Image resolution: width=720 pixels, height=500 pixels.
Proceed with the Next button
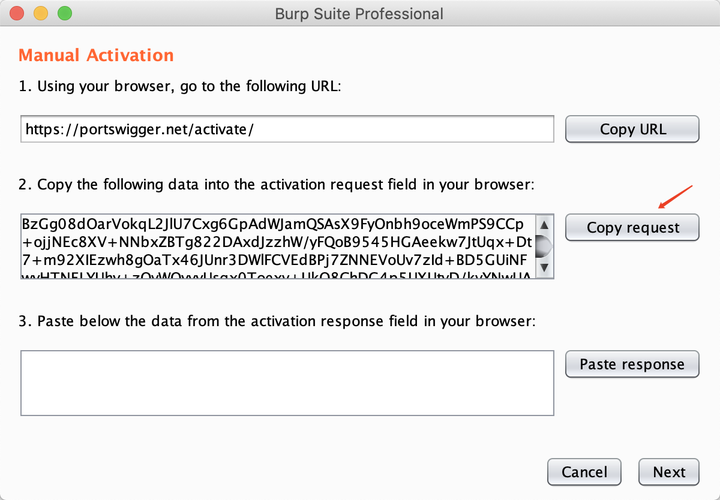669,472
